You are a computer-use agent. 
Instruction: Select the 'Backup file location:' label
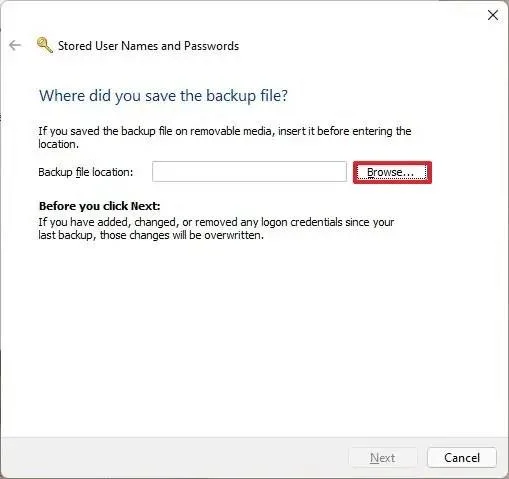pos(86,172)
